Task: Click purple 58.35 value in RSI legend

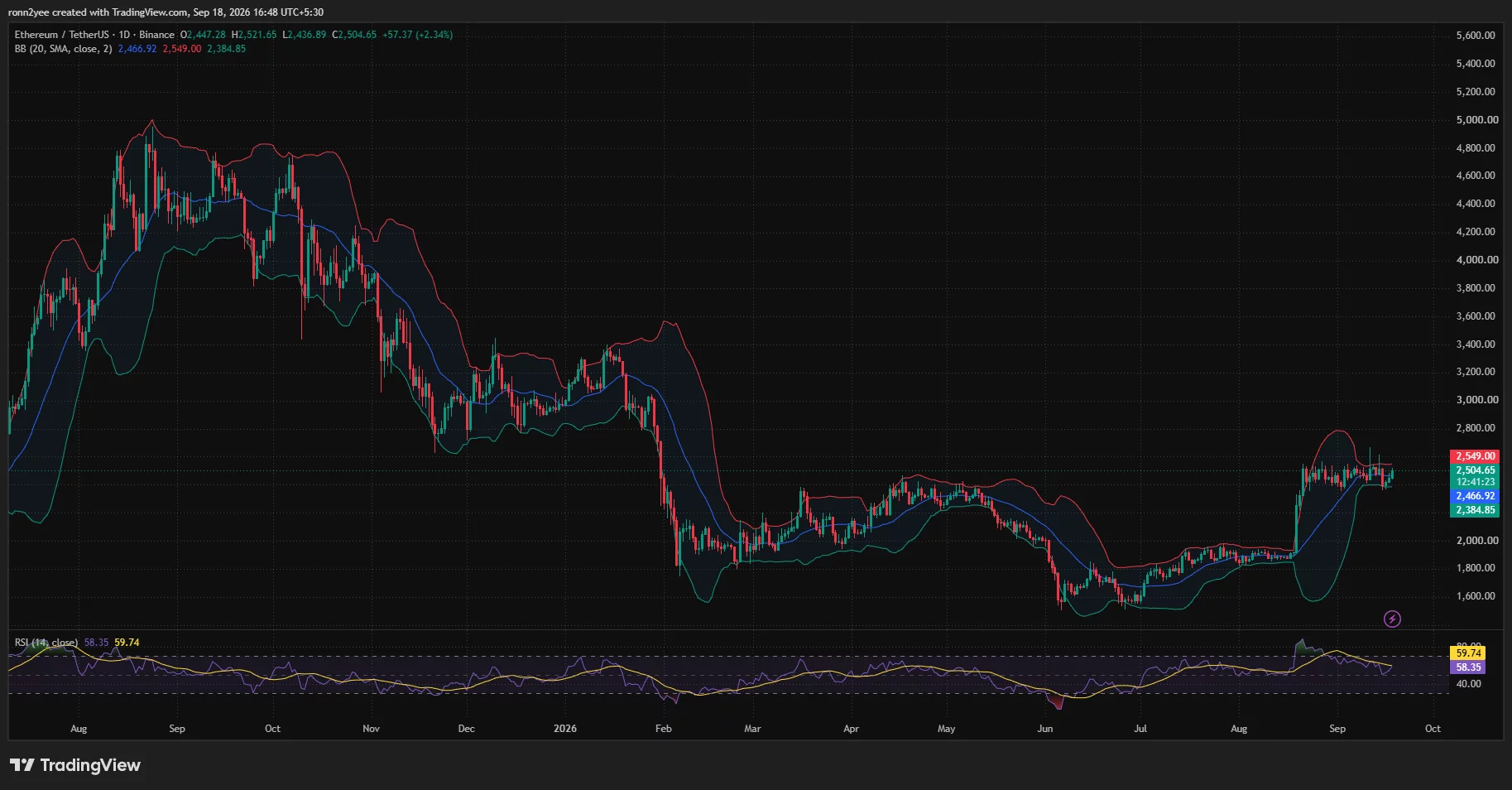Action: coord(96,643)
